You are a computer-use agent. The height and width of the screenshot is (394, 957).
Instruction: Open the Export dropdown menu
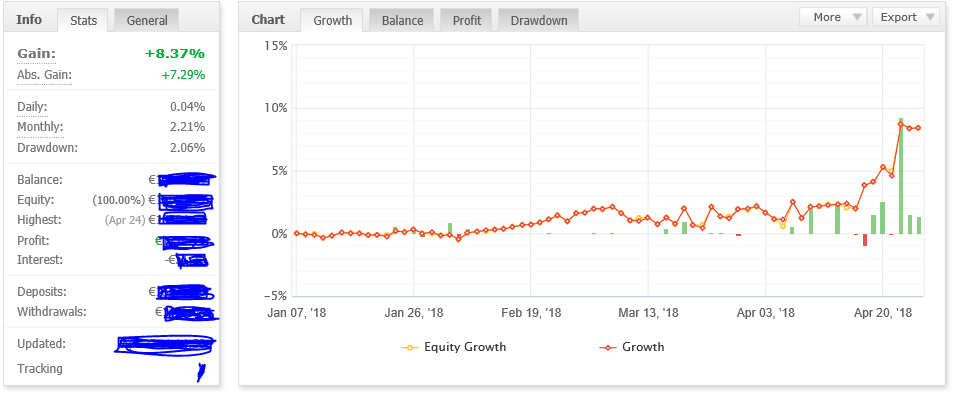coord(906,17)
